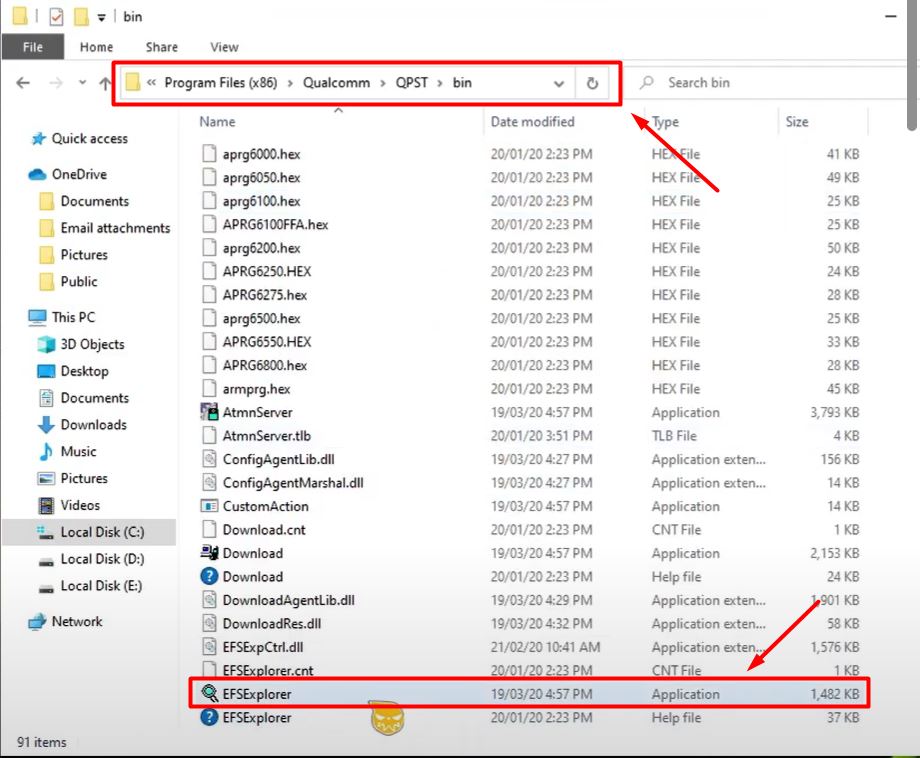
Task: Sort files by Type column header
Action: pyautogui.click(x=665, y=121)
